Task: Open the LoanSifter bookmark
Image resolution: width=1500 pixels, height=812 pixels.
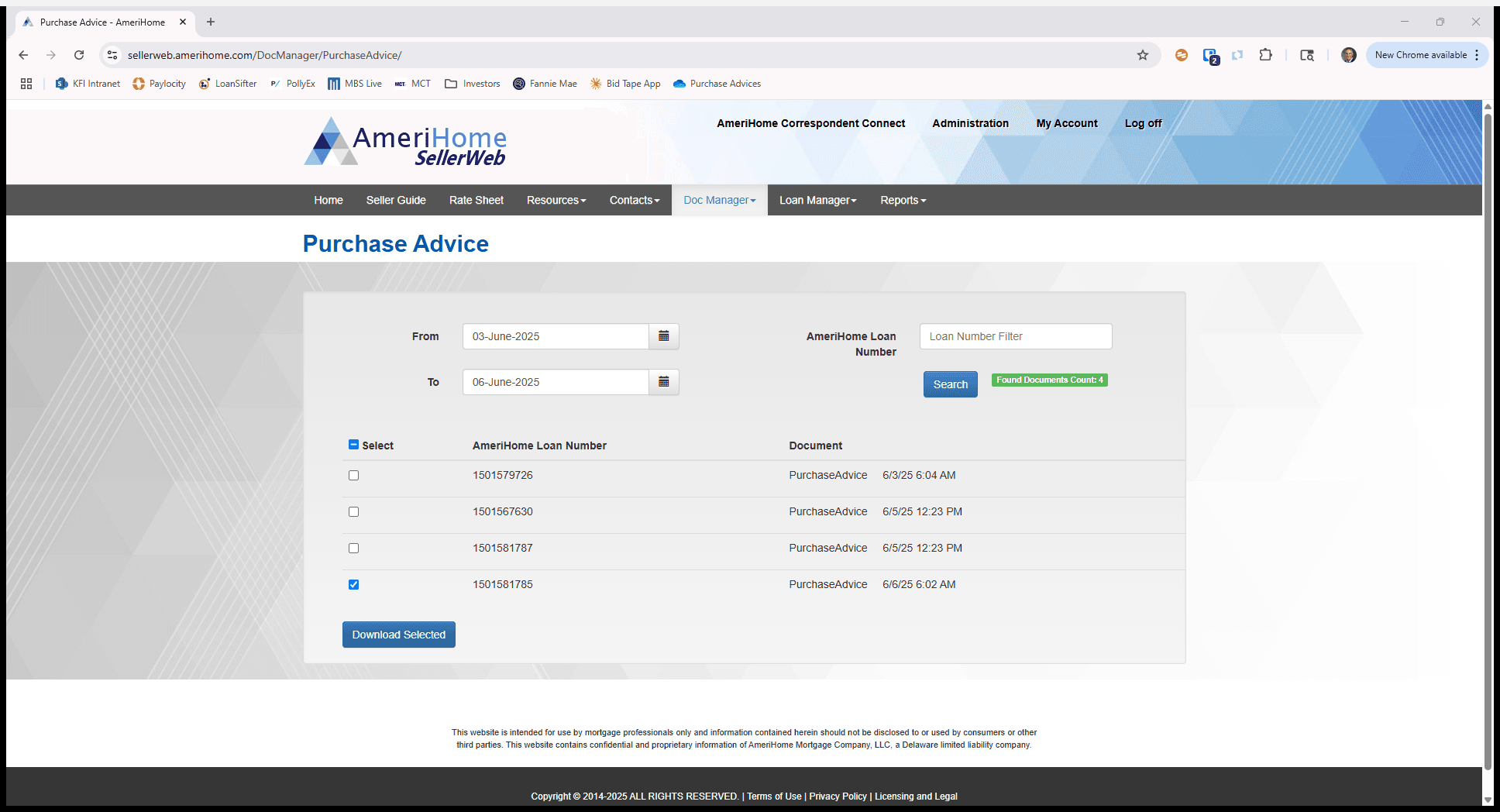Action: [228, 84]
